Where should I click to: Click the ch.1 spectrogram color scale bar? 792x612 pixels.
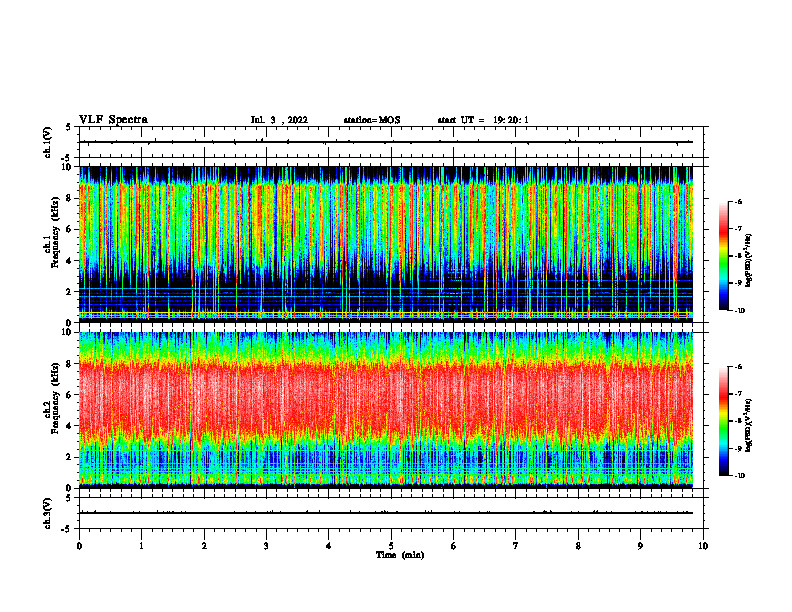point(723,256)
